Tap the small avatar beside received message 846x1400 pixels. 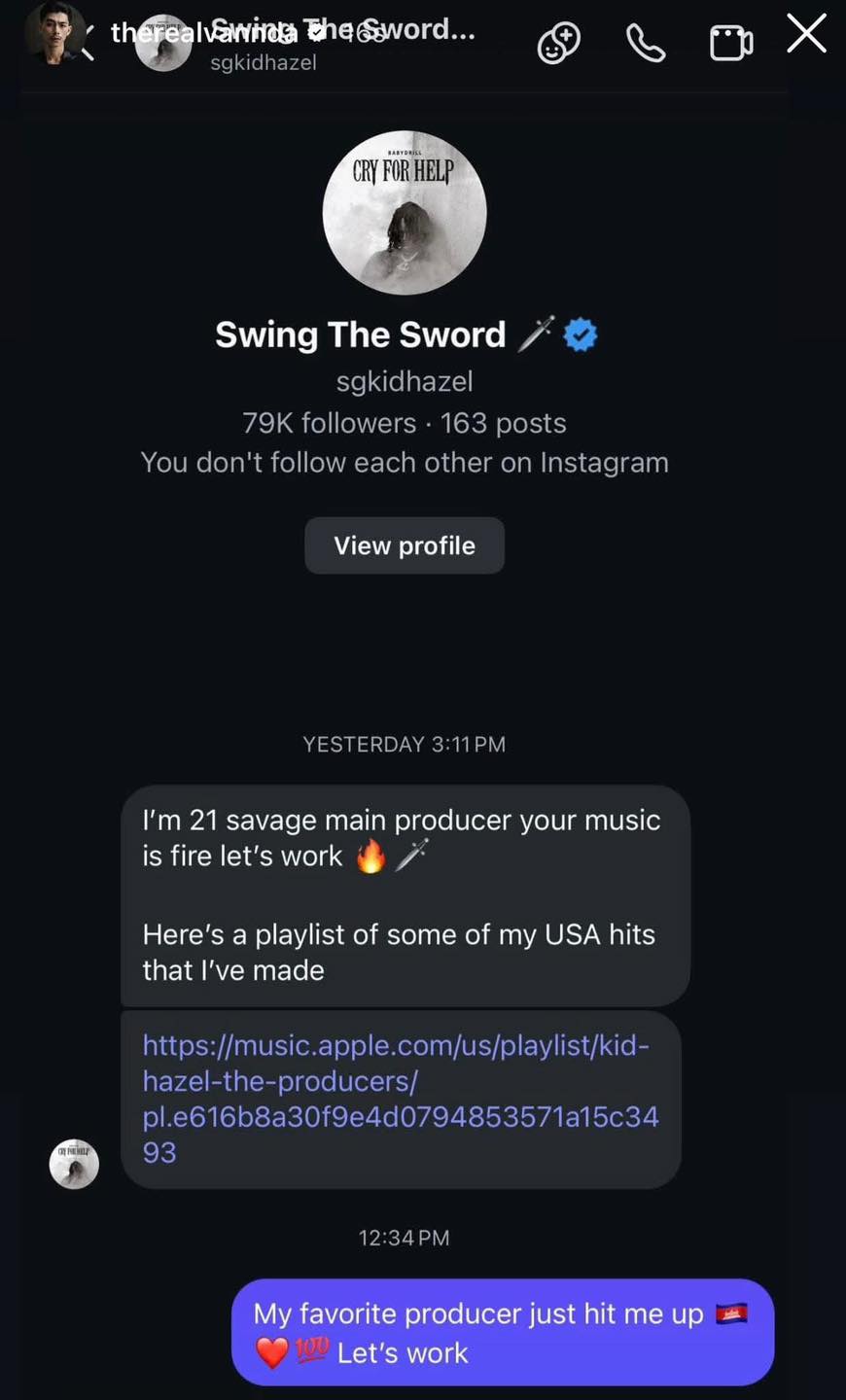pyautogui.click(x=74, y=1164)
